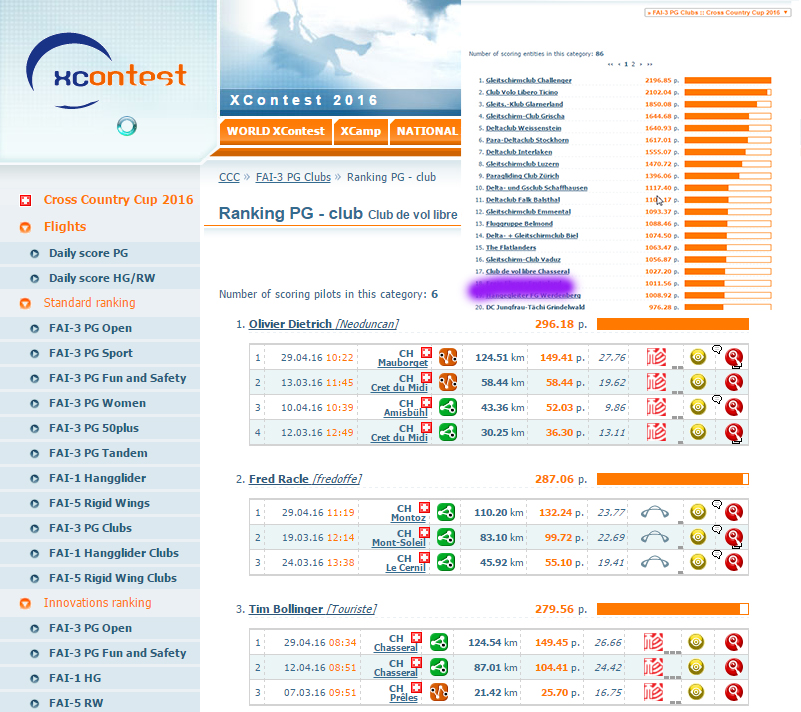
Task: Select FAI-1 HG innovations ranking
Action: [x=75, y=679]
